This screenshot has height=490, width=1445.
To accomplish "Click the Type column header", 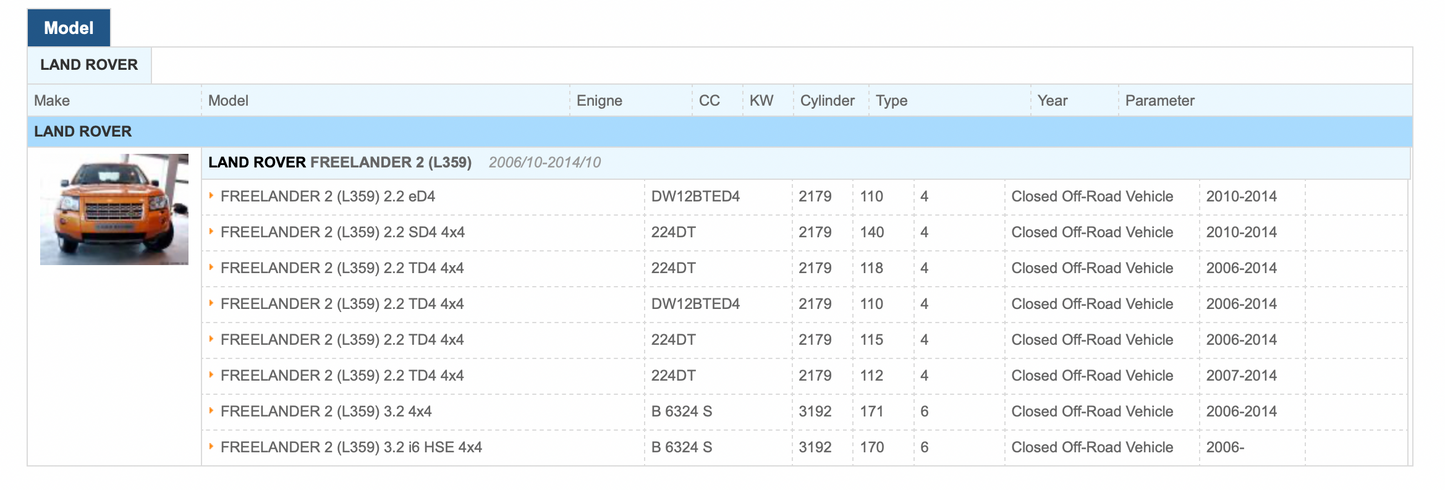I will pyautogui.click(x=892, y=100).
